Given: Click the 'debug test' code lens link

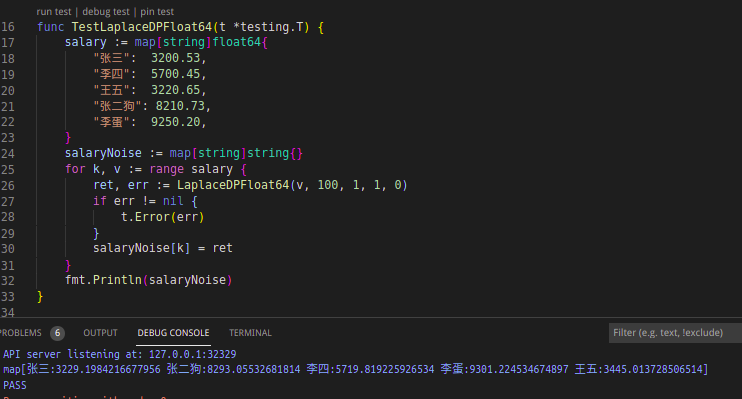Looking at the screenshot, I should point(106,11).
